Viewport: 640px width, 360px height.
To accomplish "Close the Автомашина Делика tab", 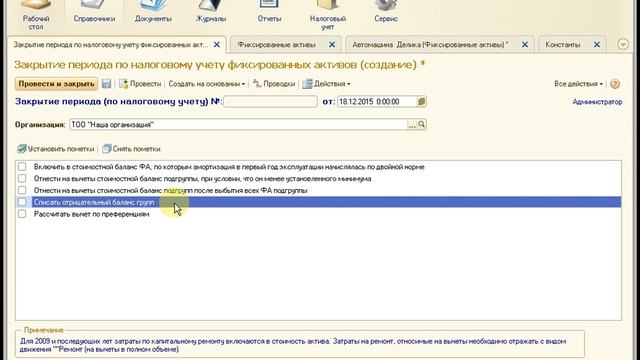I will click(525, 44).
